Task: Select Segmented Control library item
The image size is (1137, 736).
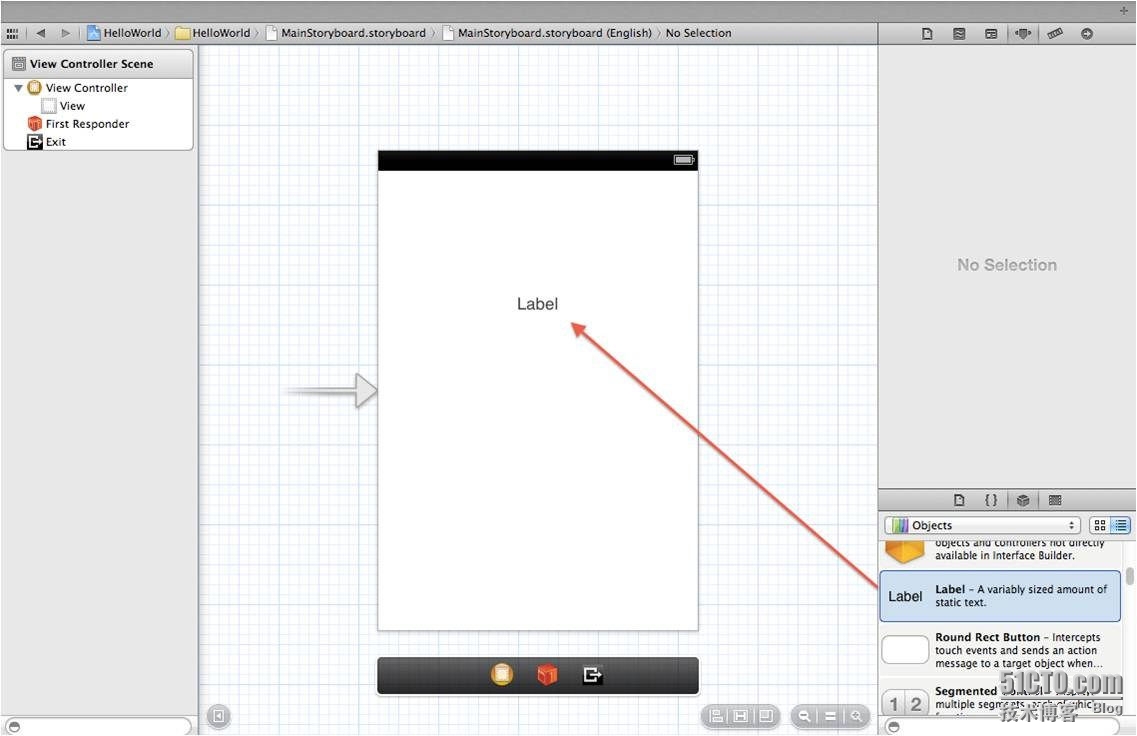Action: [x=1000, y=699]
